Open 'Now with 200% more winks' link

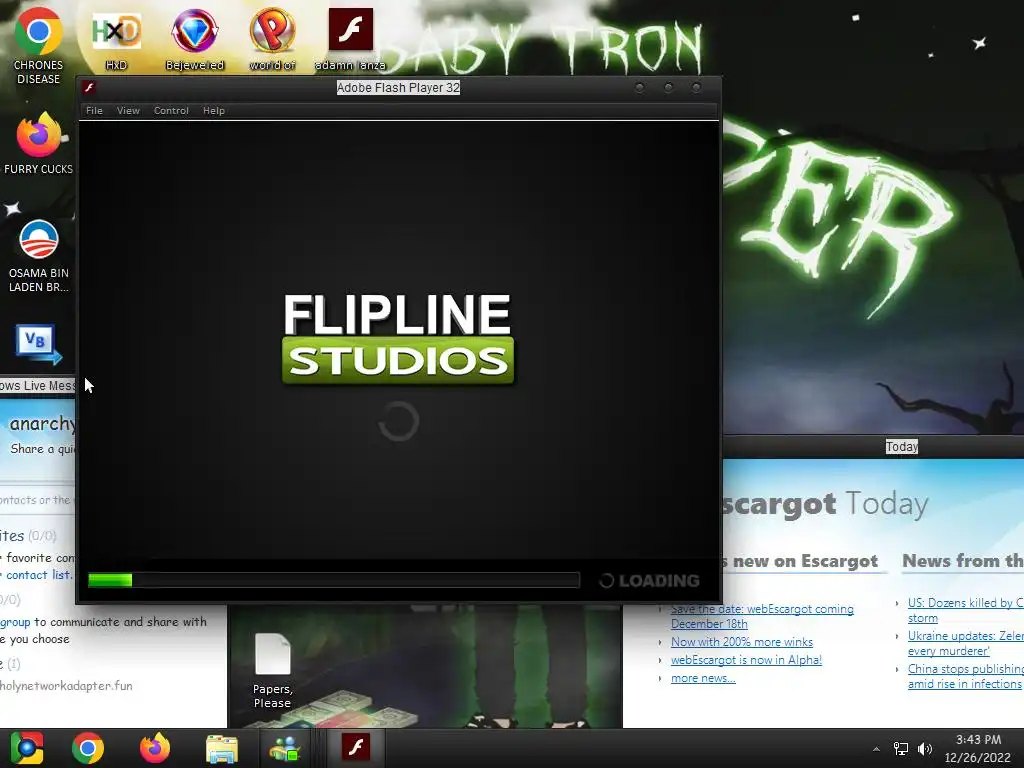tap(742, 642)
